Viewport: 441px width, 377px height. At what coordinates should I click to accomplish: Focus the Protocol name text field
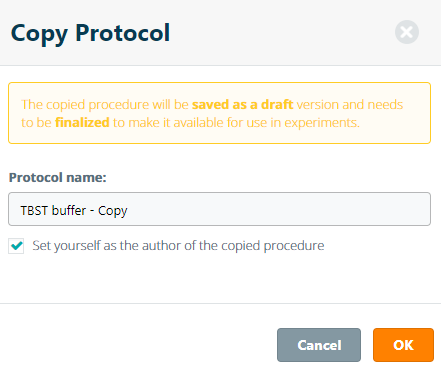point(219,209)
